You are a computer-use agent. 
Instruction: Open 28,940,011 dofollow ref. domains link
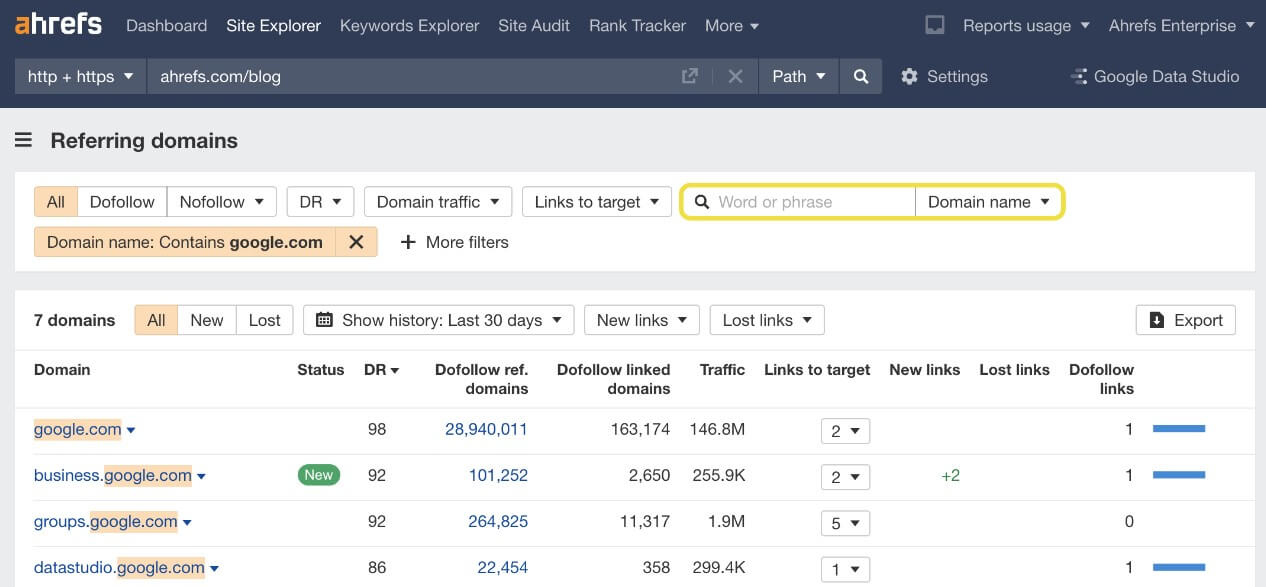[x=486, y=429]
